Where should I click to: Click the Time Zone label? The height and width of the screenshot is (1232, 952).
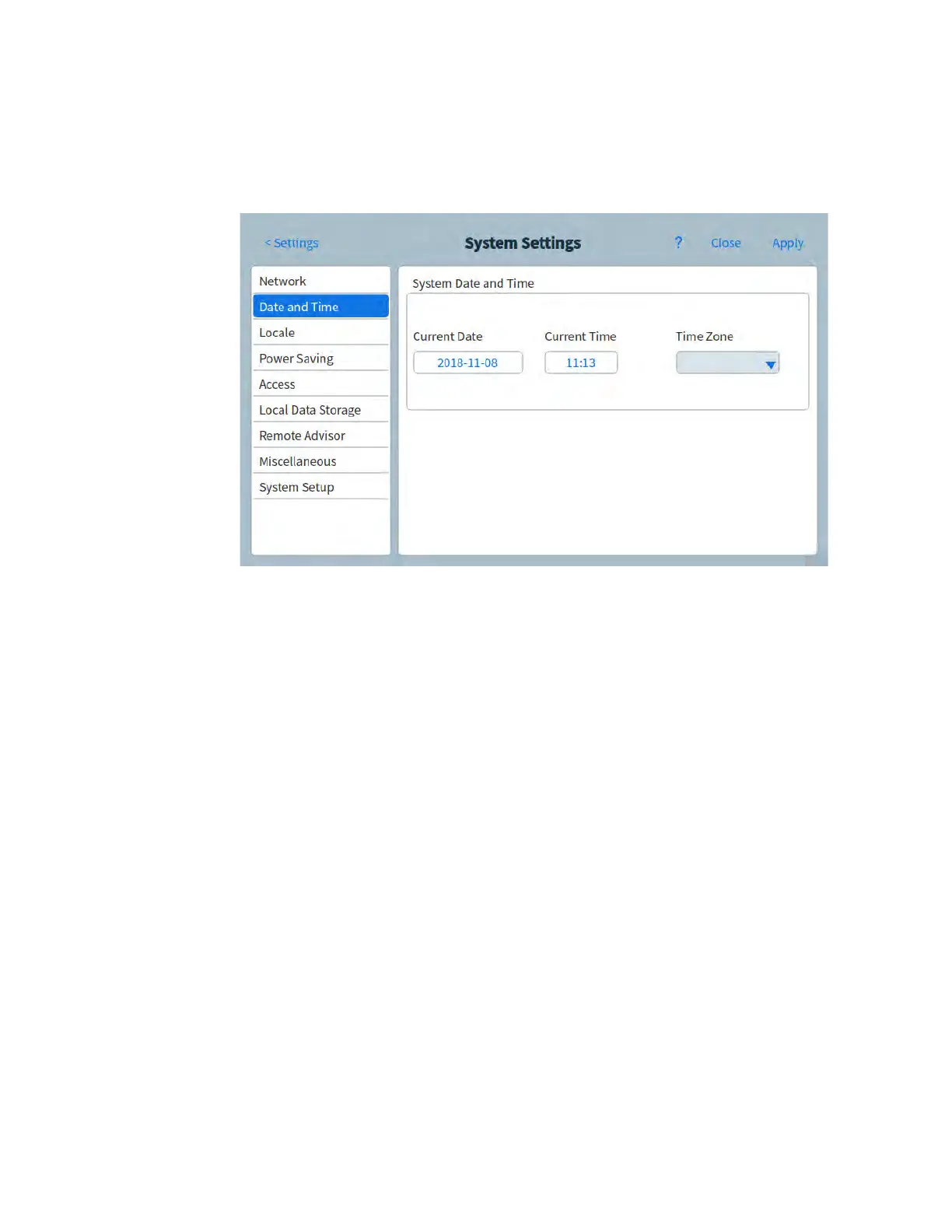(705, 336)
